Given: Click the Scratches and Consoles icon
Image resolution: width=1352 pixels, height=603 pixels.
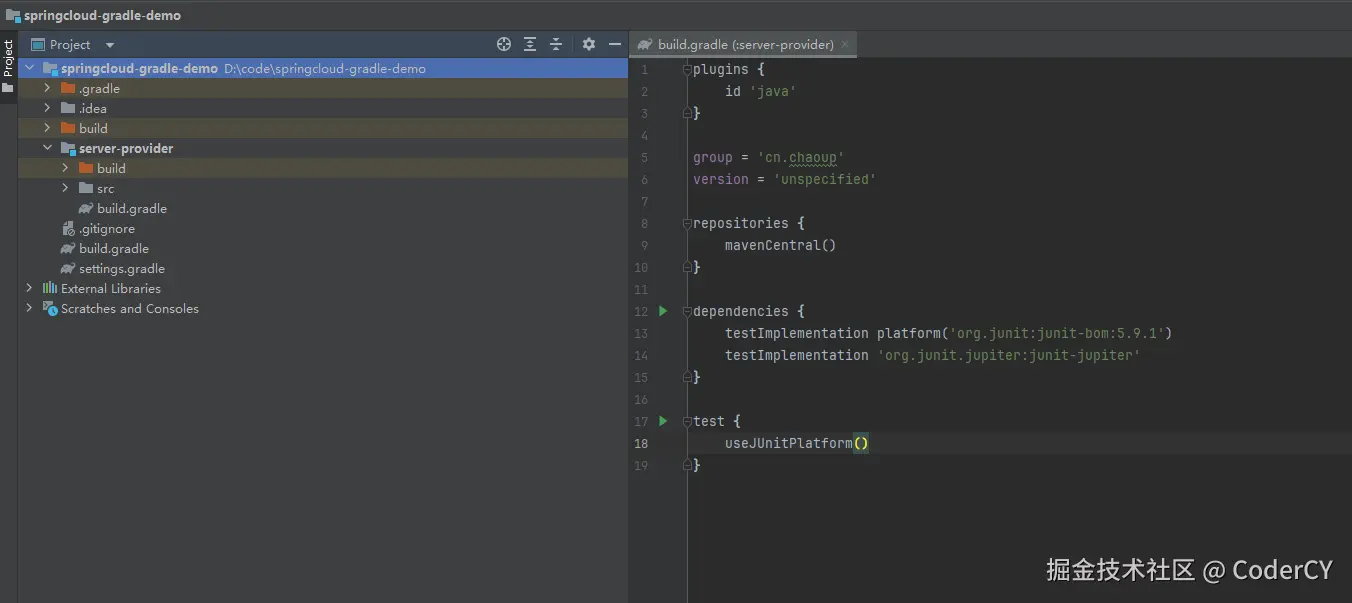Looking at the screenshot, I should click(x=50, y=309).
